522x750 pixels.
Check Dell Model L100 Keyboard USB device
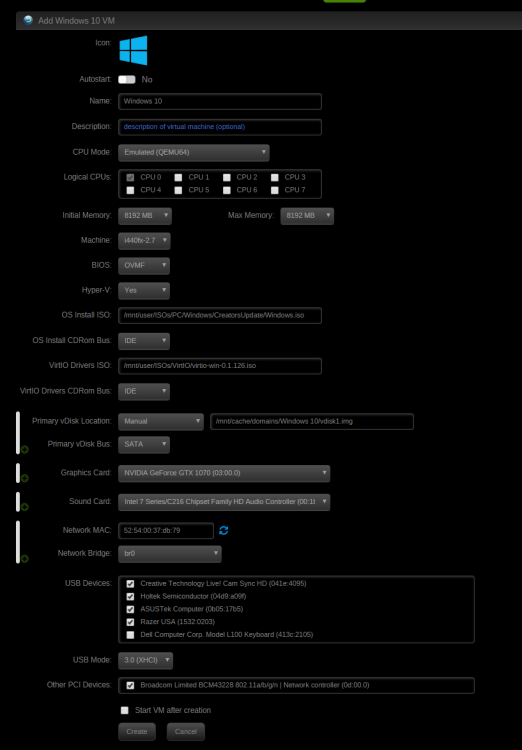130,635
